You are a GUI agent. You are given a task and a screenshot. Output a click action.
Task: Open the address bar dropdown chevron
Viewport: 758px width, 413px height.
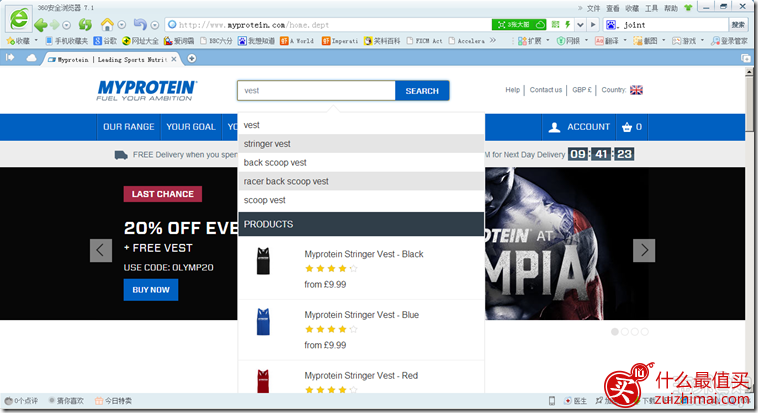pos(581,25)
